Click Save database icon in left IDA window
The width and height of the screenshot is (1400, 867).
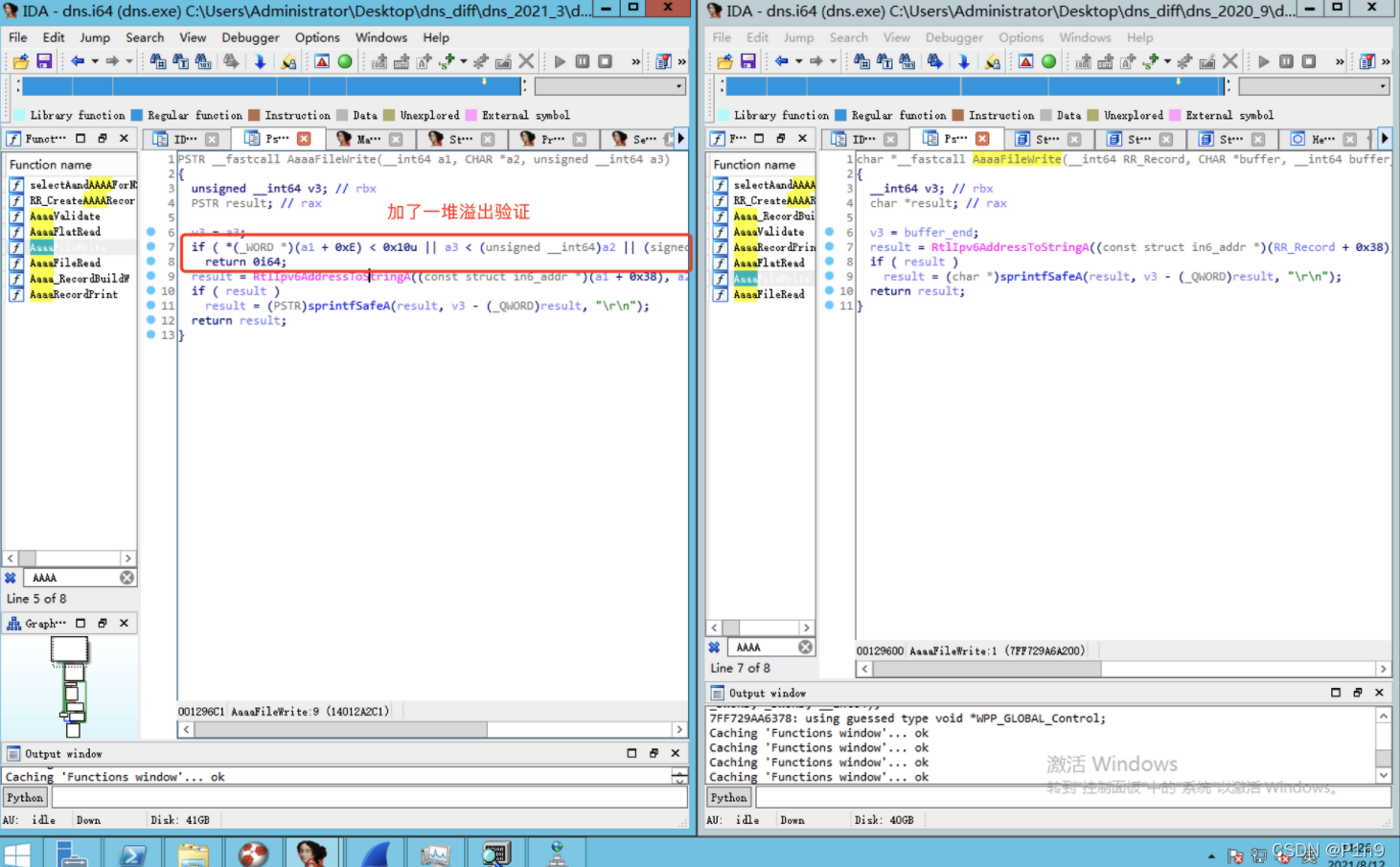(44, 61)
